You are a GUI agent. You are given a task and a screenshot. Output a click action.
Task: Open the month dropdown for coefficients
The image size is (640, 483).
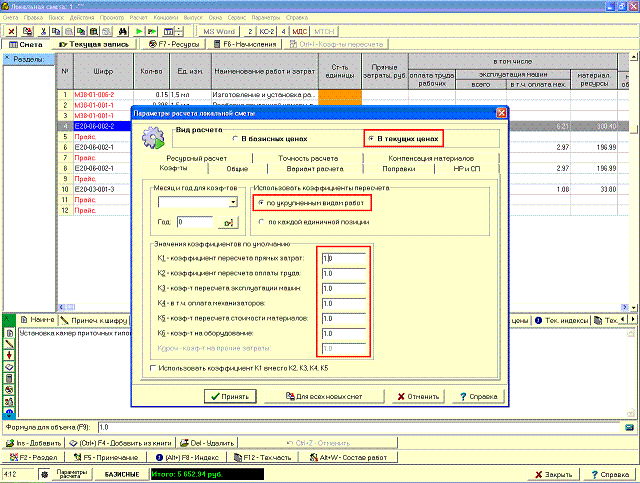point(232,202)
